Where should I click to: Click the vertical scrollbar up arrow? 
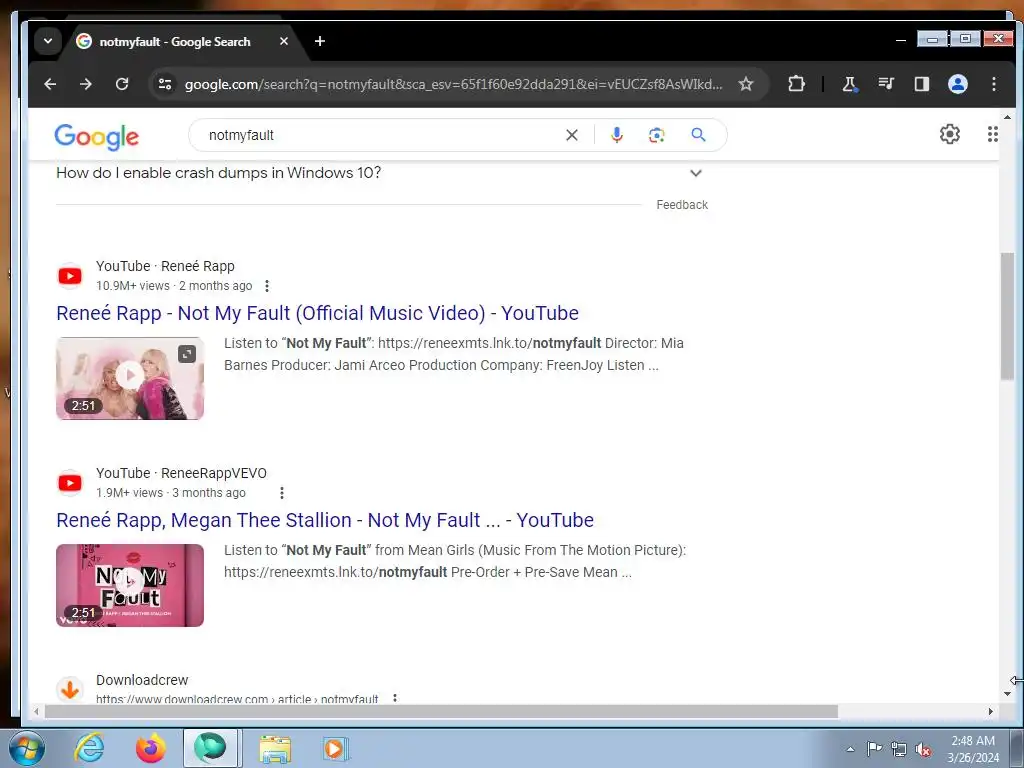(x=1008, y=117)
